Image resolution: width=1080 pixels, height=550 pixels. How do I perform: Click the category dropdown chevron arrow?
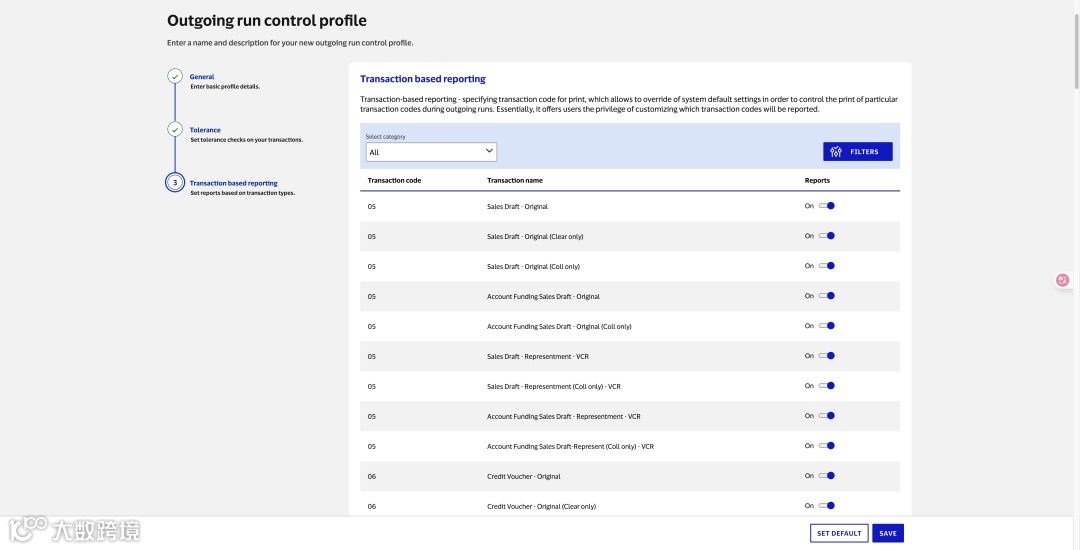[x=489, y=151]
